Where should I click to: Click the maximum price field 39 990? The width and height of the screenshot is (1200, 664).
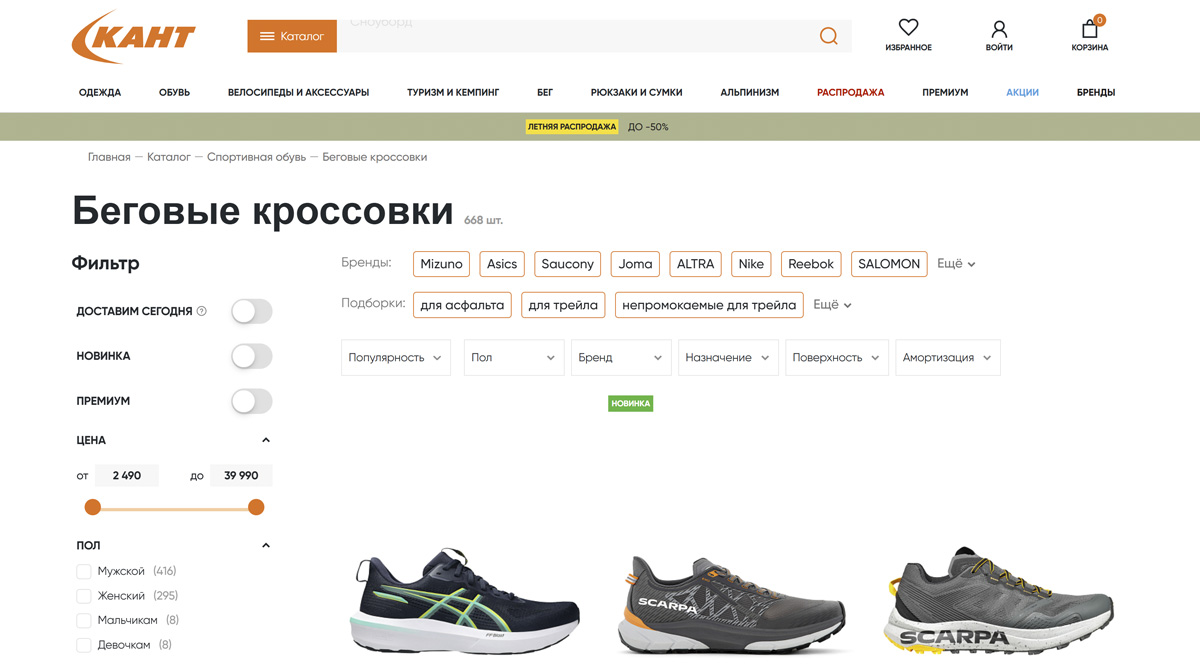(241, 476)
